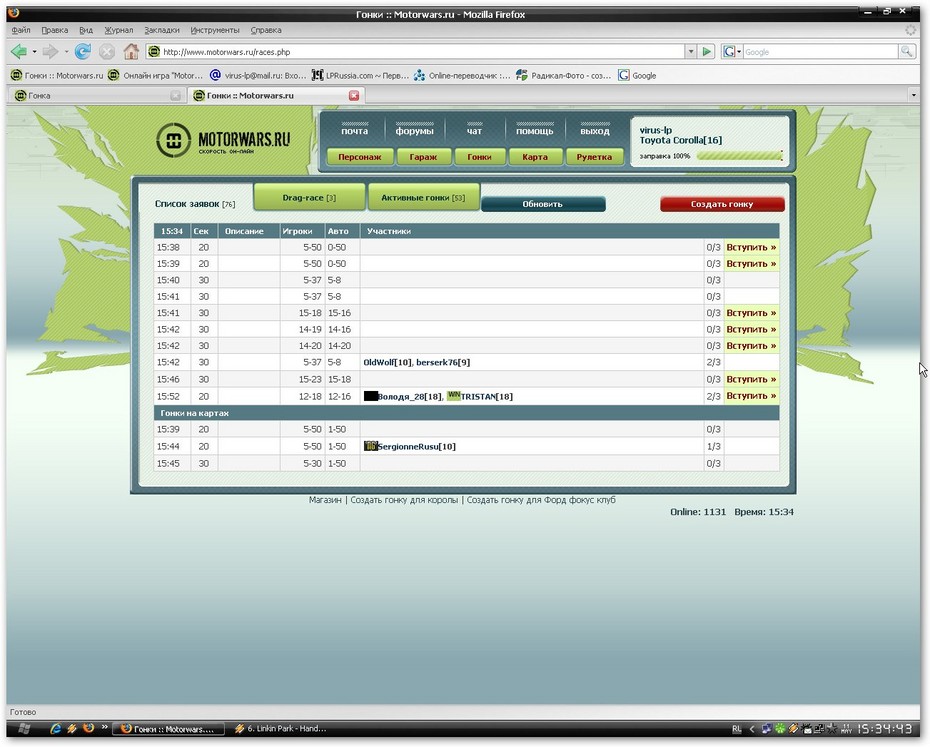
Task: Open the 'Онлайн игра "Motor...' bookmark
Action: 157,75
